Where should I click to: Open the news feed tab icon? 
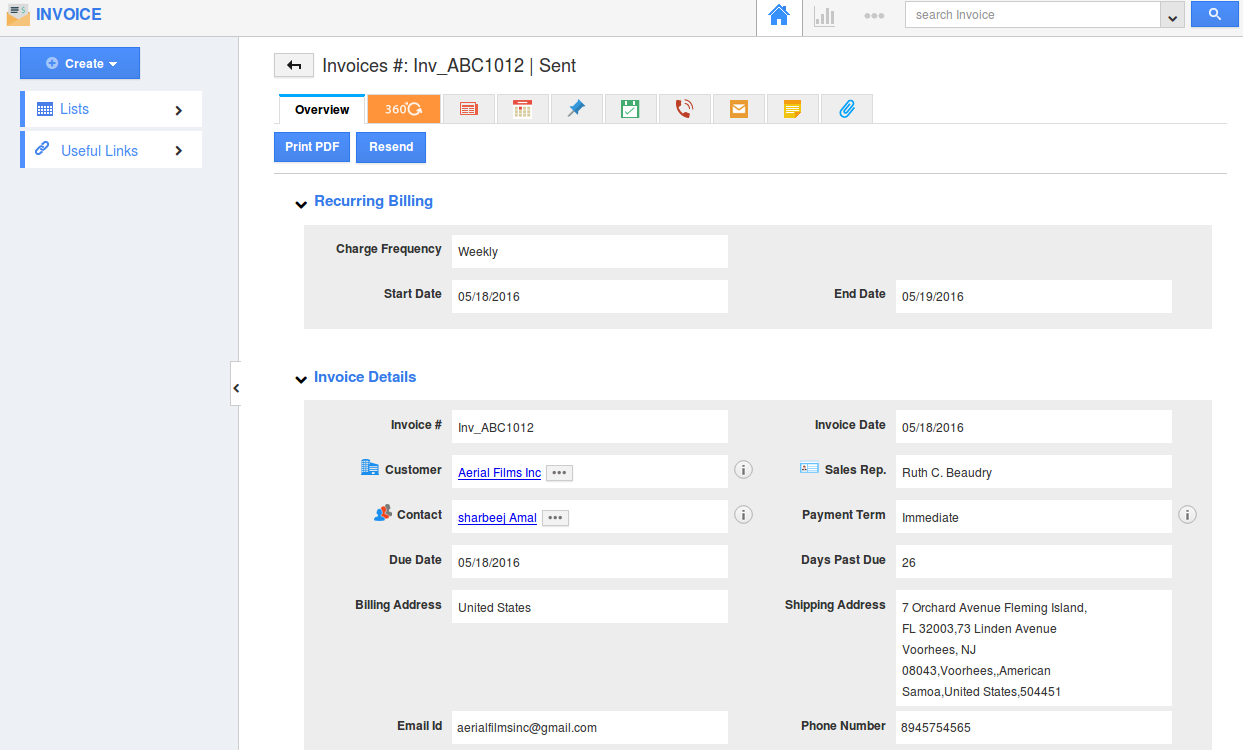[468, 109]
